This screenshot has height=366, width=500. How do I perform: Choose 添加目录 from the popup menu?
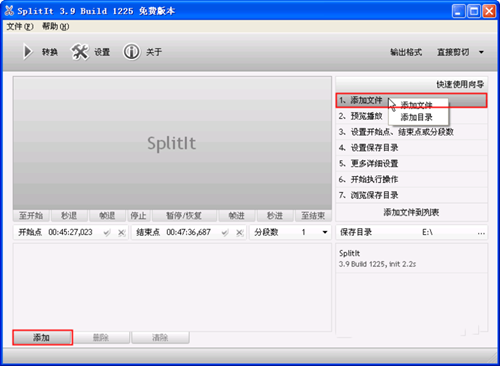point(416,117)
